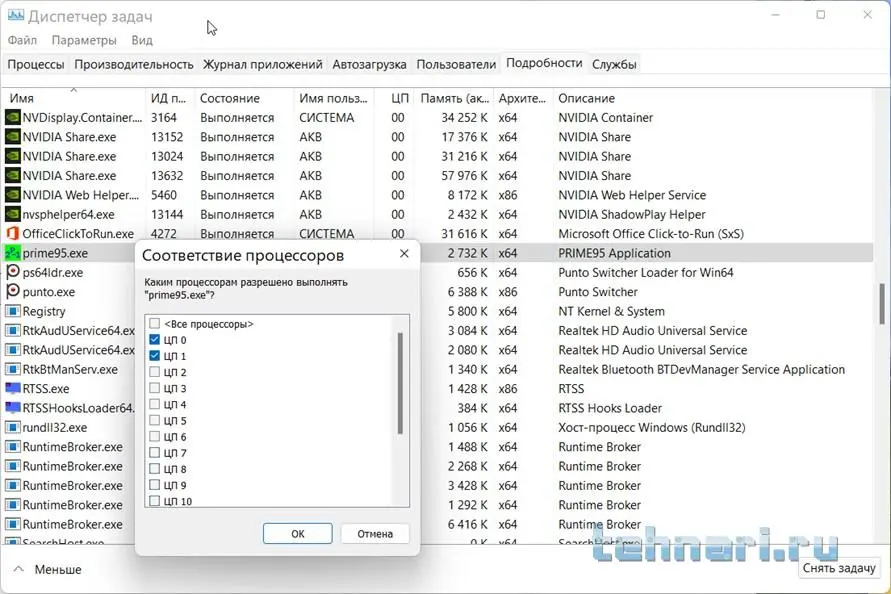Click icon of RuntimeBroker.exe using 6 416 K
This screenshot has width=891, height=594.
tap(13, 524)
